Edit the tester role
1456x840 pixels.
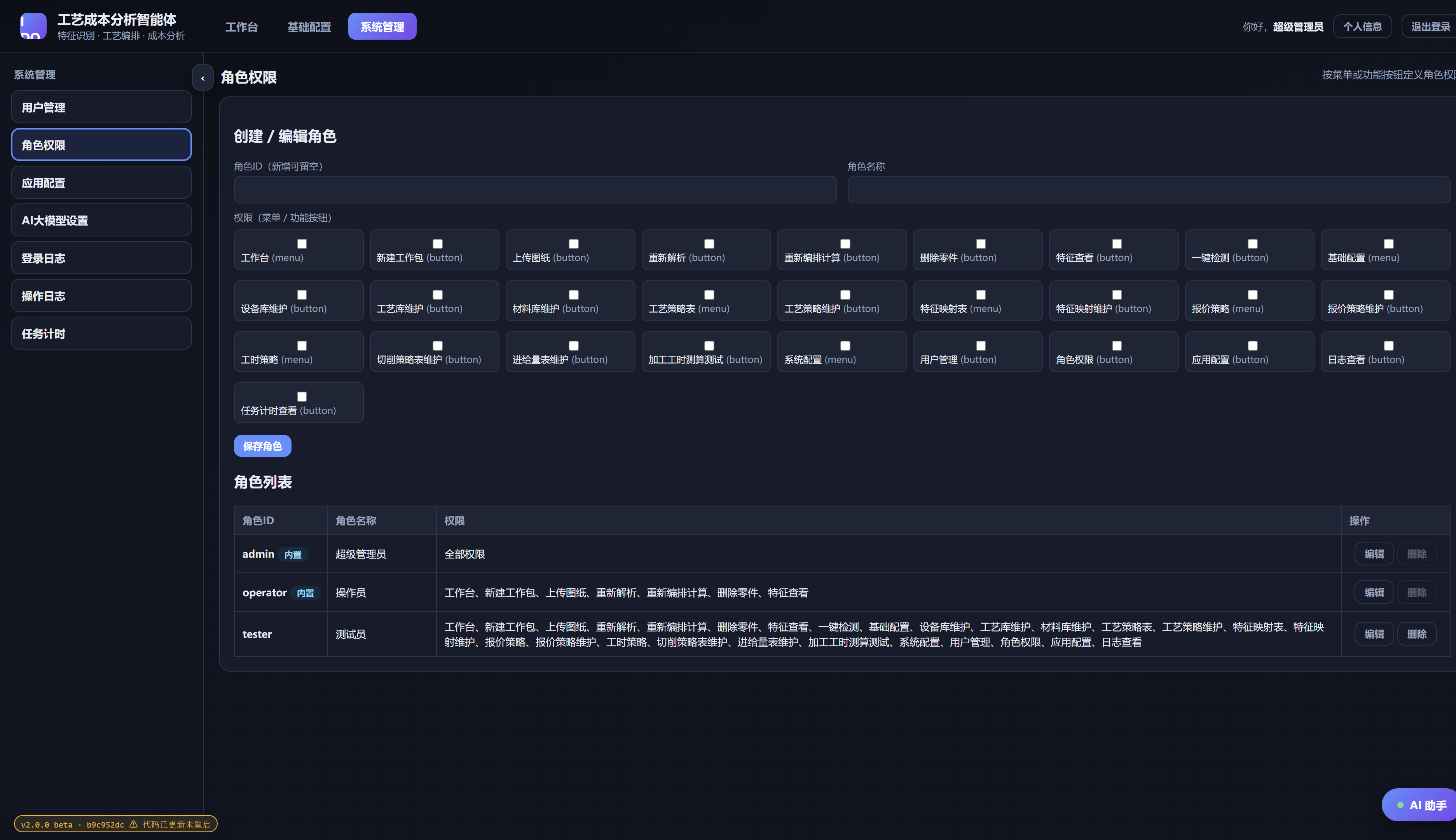click(1374, 633)
